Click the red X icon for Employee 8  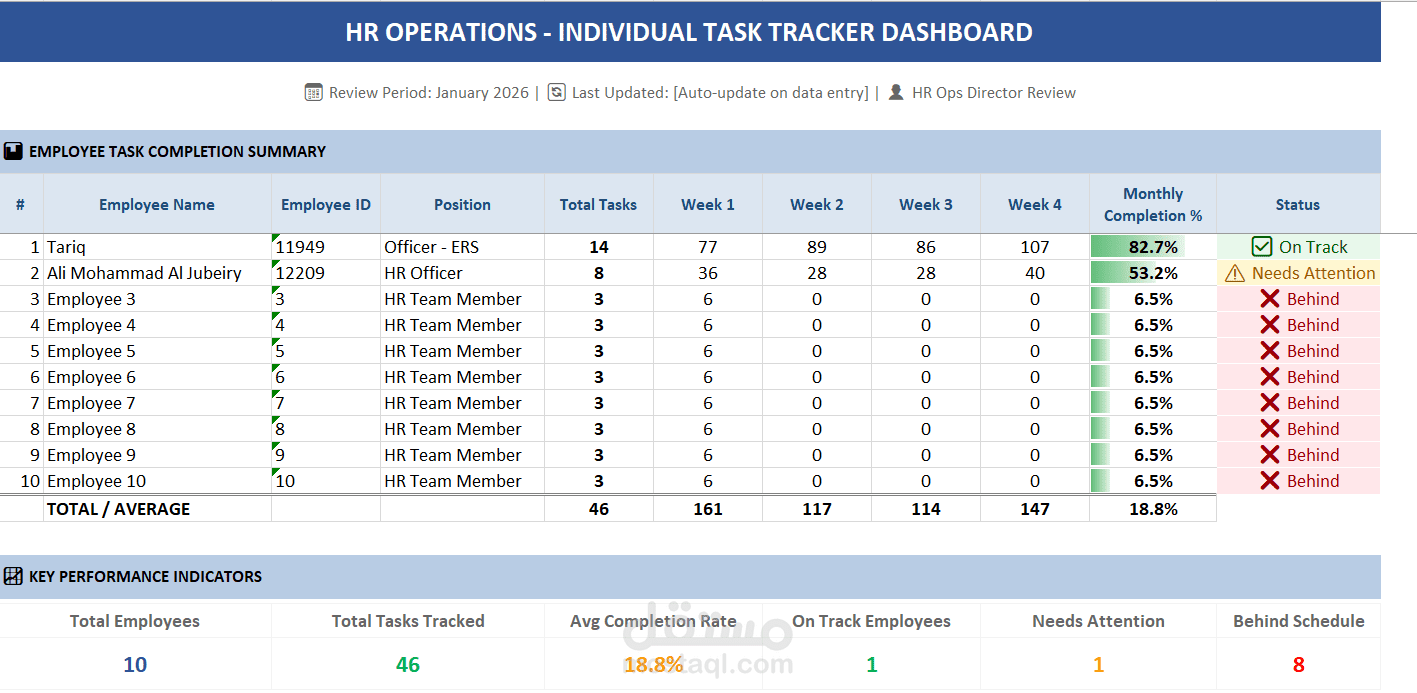pyautogui.click(x=1270, y=428)
